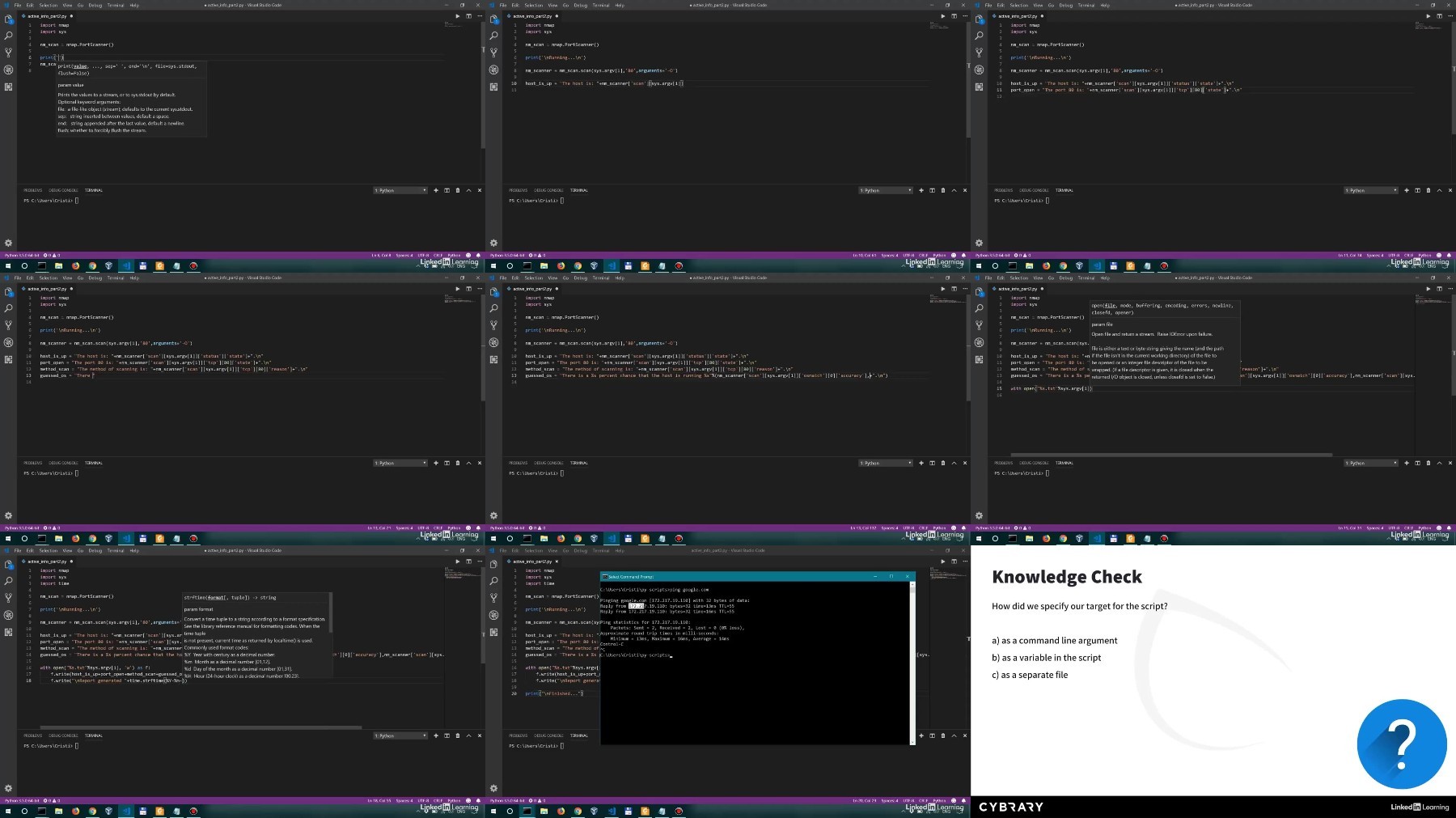Click Python 3.5.0 interpreter status in print tooltip frame
1456x818 pixels.
[x=21, y=255]
